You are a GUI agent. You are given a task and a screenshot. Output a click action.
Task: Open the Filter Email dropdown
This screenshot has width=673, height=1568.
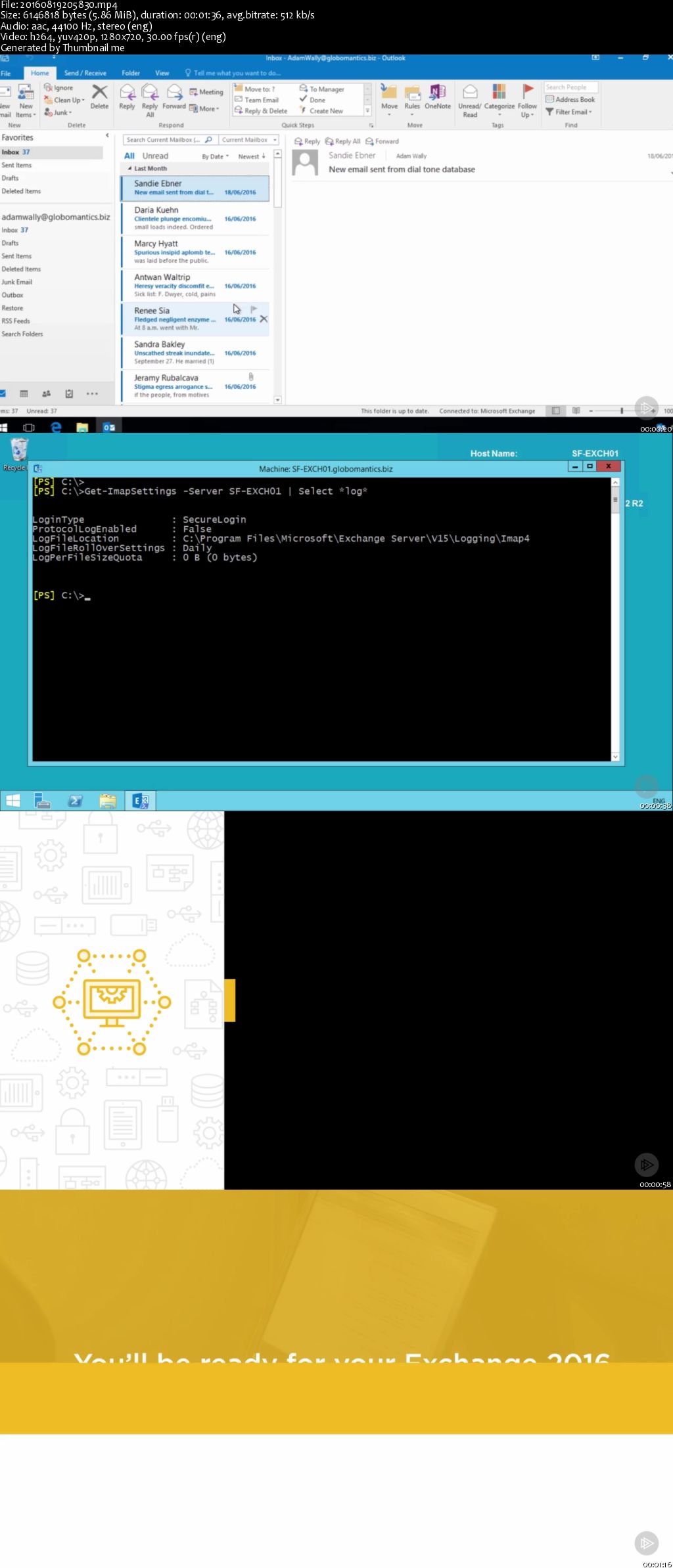(569, 112)
